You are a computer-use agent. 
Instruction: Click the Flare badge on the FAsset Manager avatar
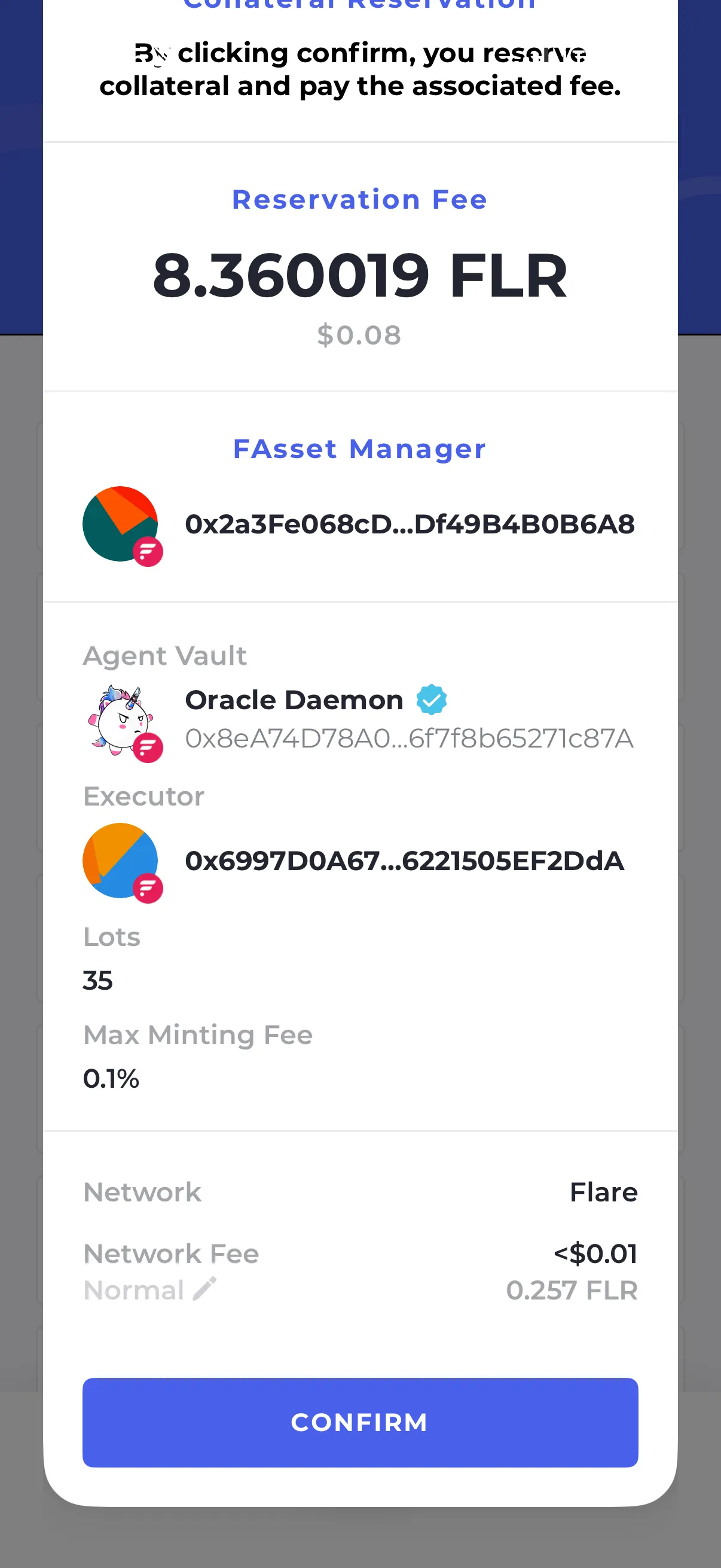[x=148, y=552]
